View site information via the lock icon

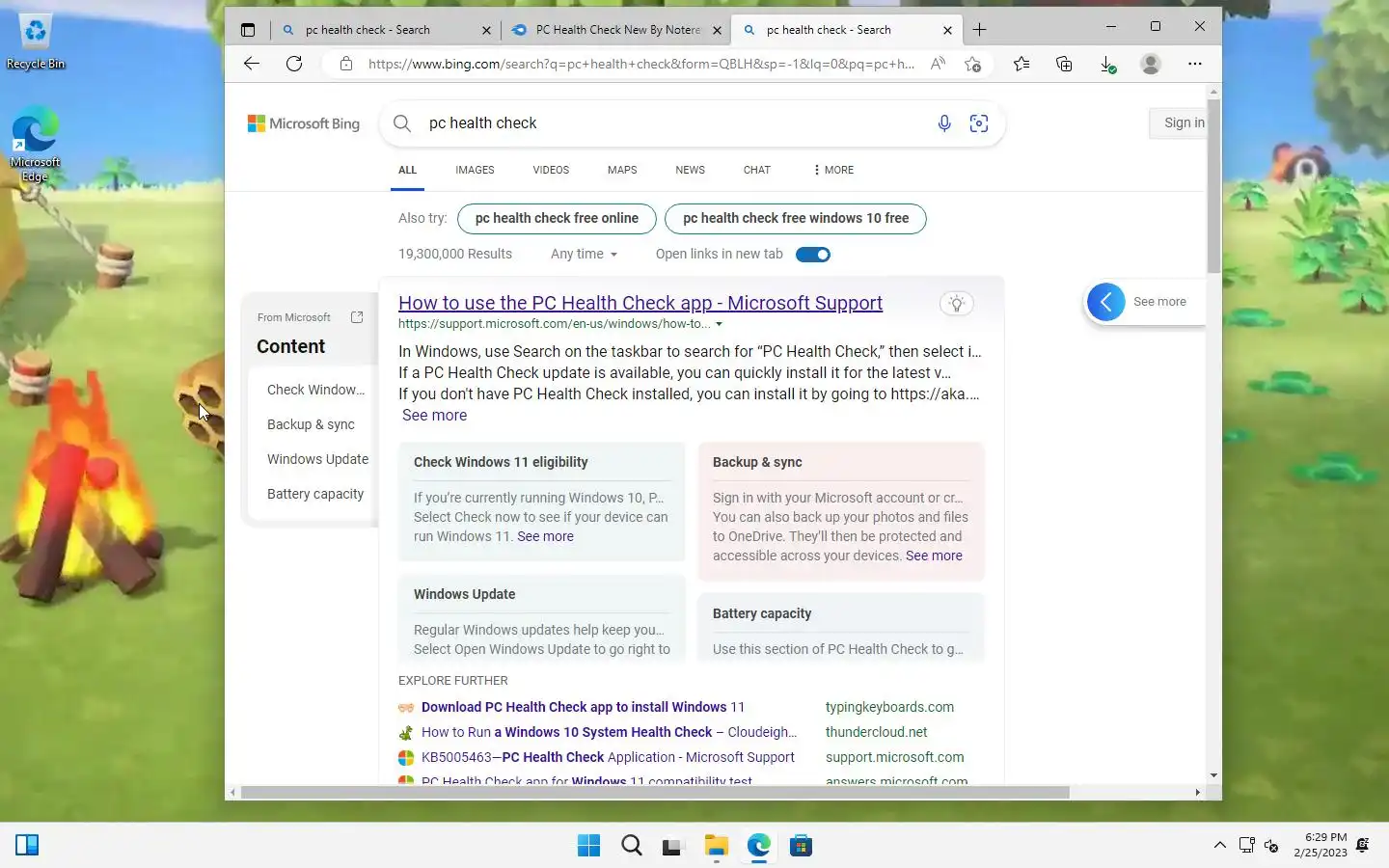pos(346,64)
